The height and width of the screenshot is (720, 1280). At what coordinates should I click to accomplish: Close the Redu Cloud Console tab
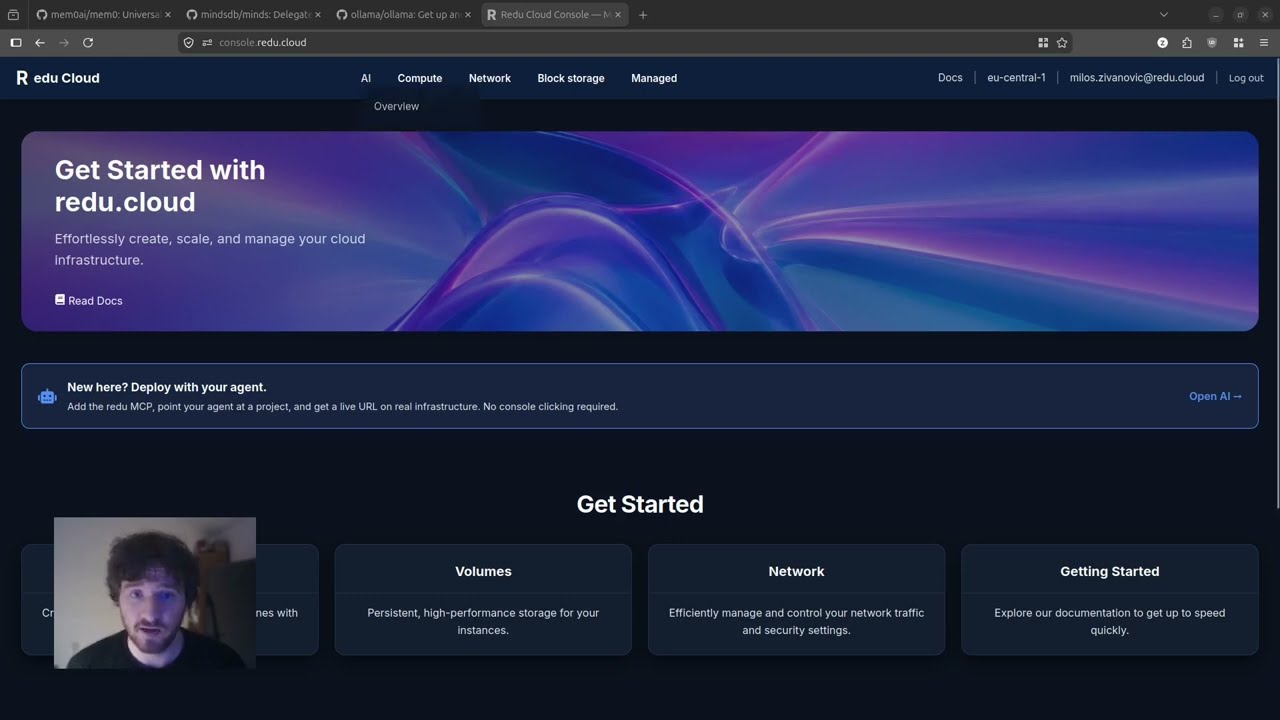coord(618,15)
